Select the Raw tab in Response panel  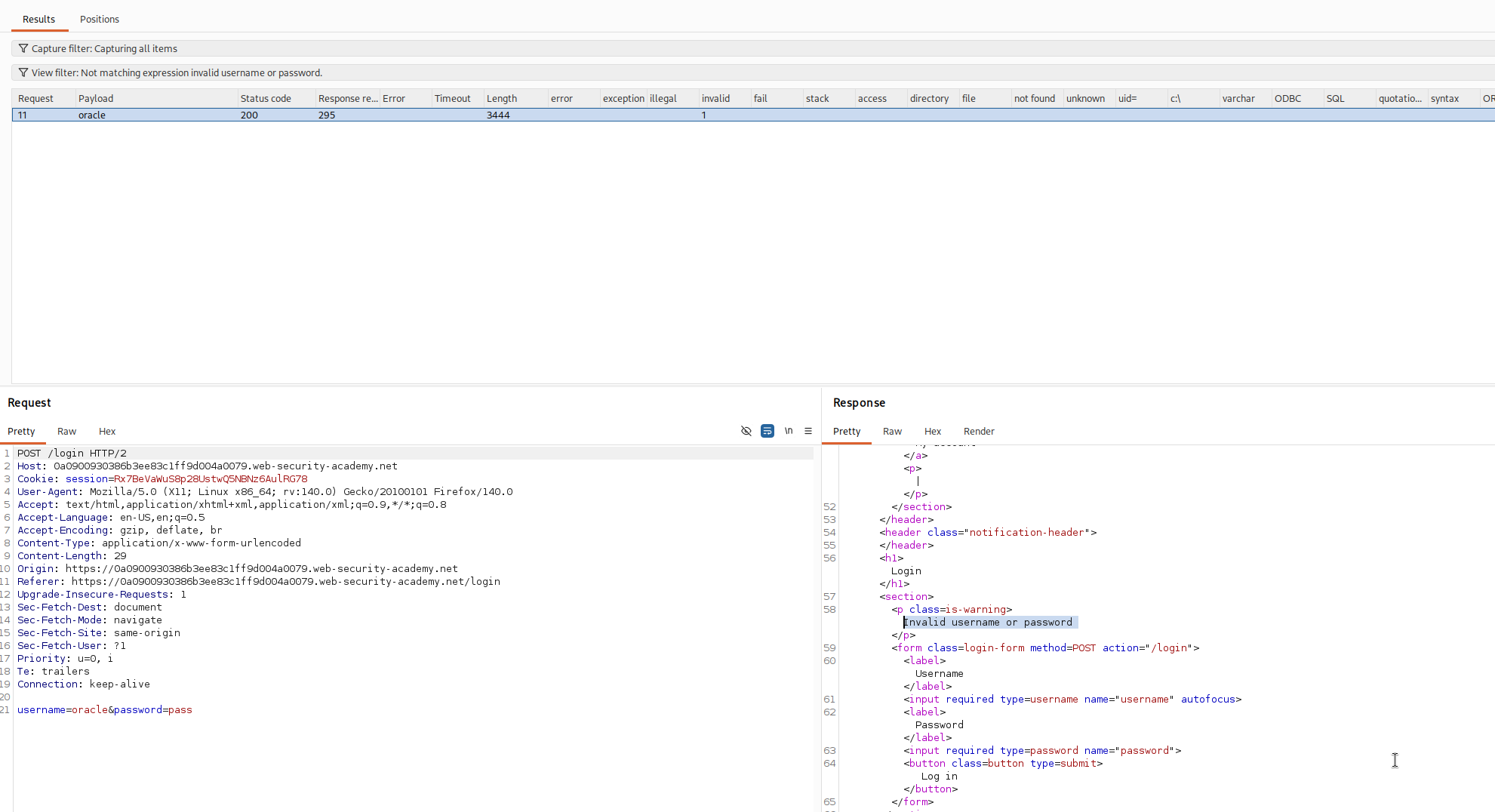point(892,431)
